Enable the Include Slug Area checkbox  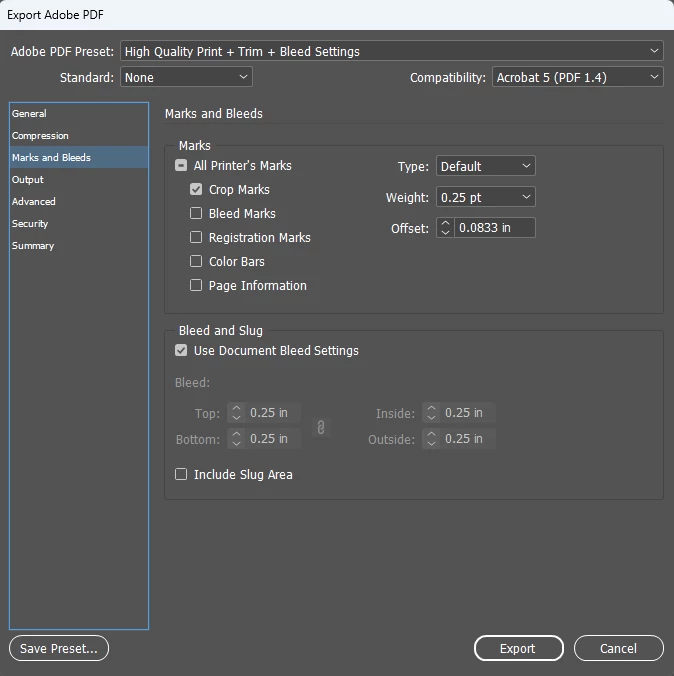click(181, 474)
